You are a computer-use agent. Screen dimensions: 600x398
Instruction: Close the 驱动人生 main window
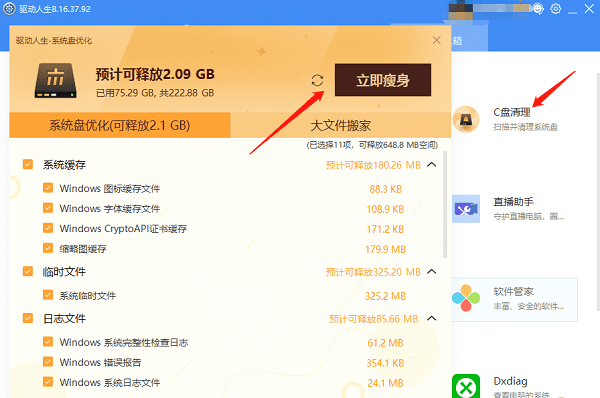(589, 8)
